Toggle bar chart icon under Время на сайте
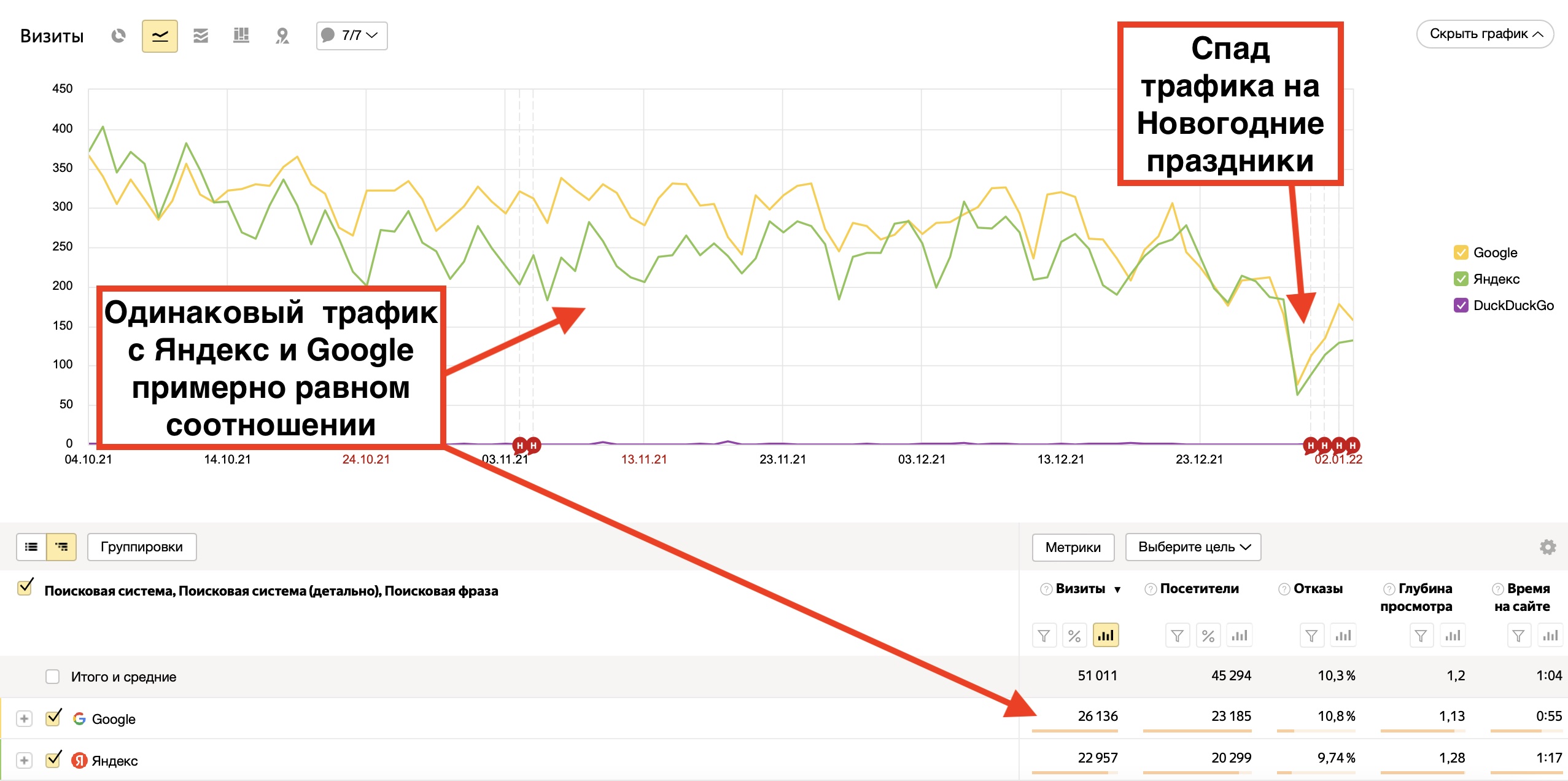 pos(1550,635)
